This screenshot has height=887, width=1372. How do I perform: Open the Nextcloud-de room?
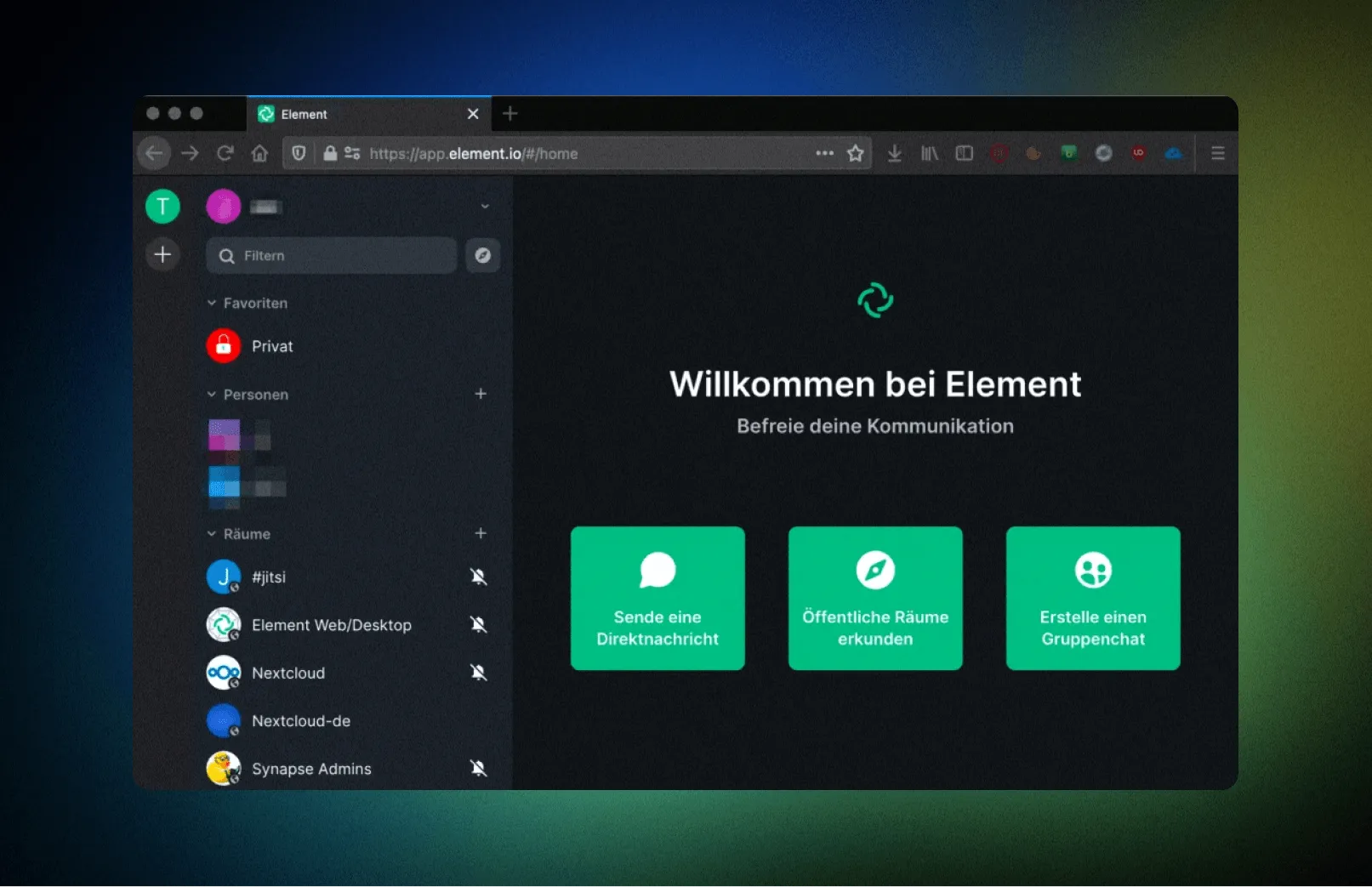pyautogui.click(x=353, y=721)
